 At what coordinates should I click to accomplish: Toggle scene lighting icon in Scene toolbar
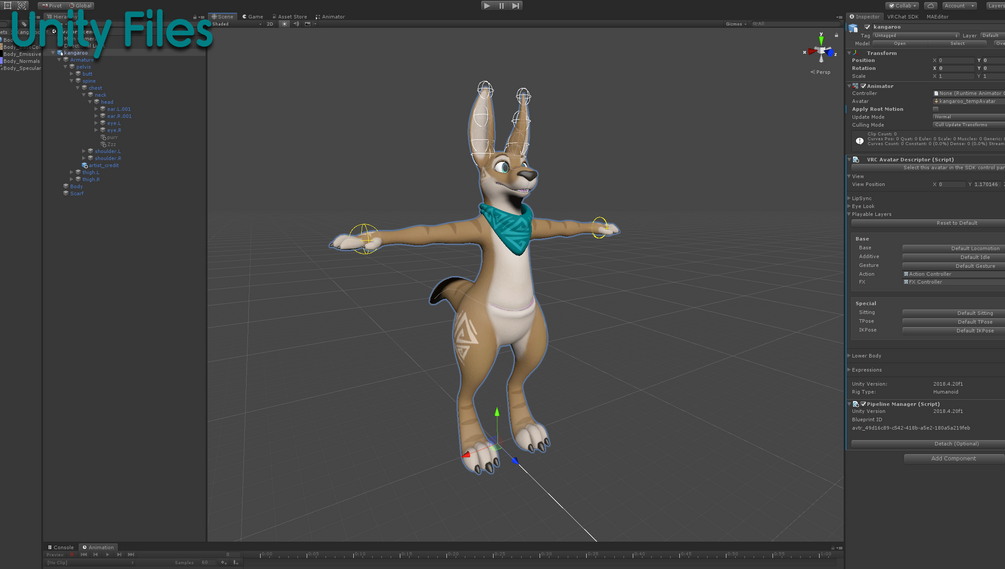point(285,24)
